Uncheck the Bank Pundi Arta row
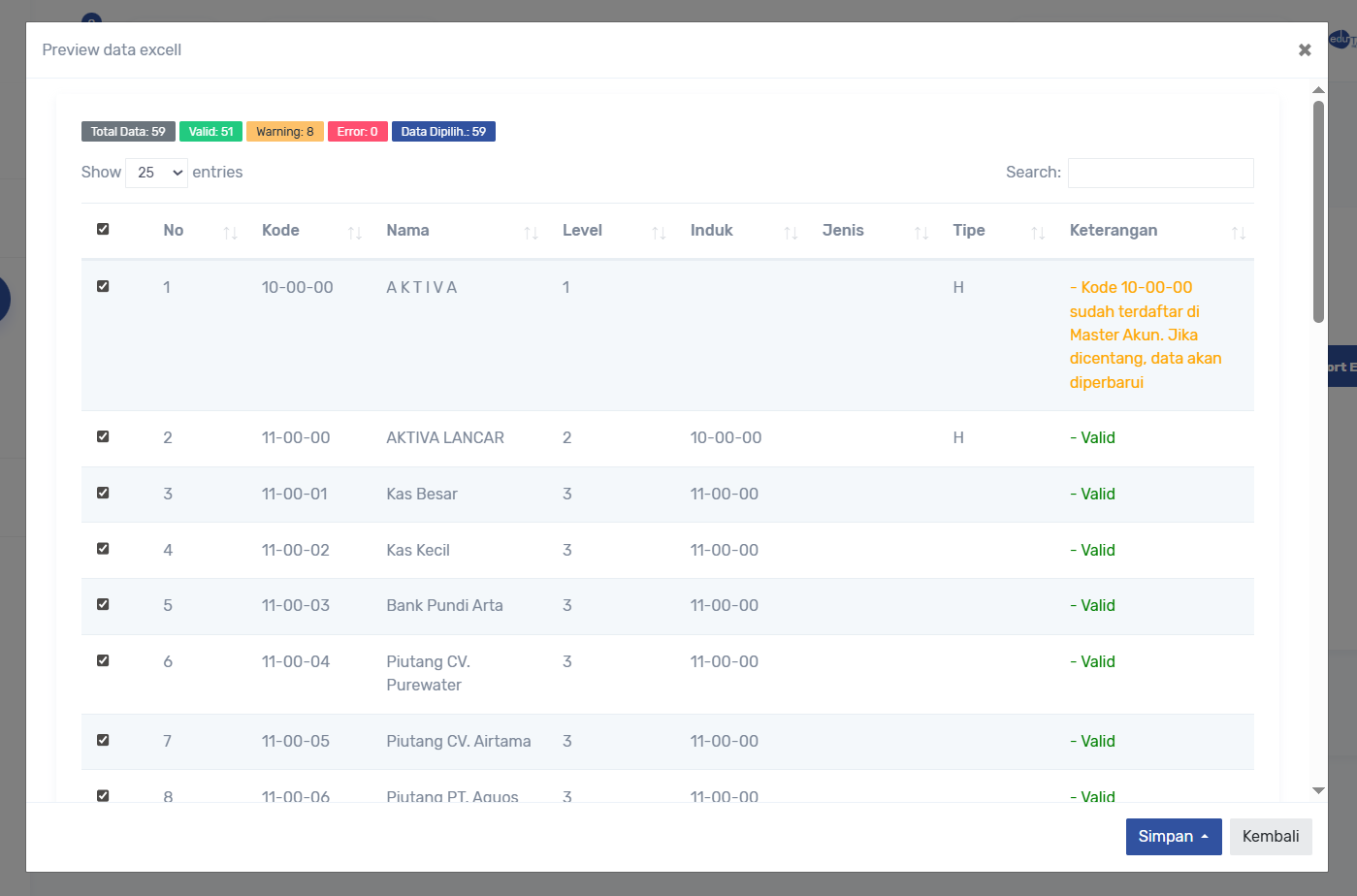Viewport: 1357px width, 896px height. point(103,604)
